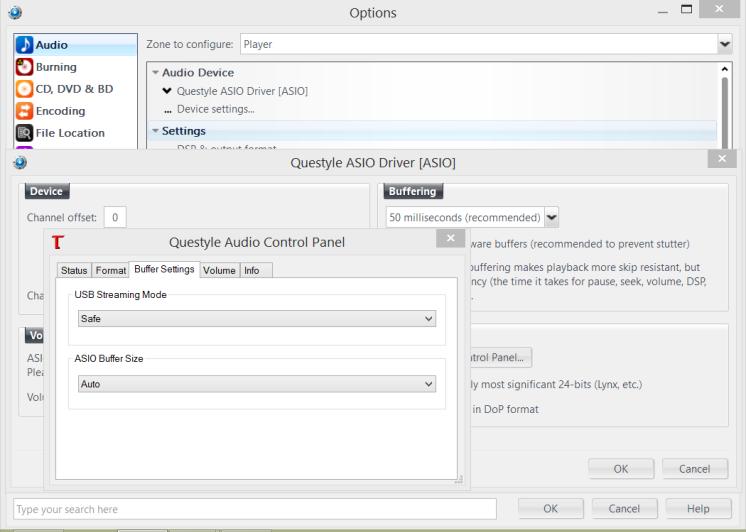Open the Zone to configure dropdown

725,44
